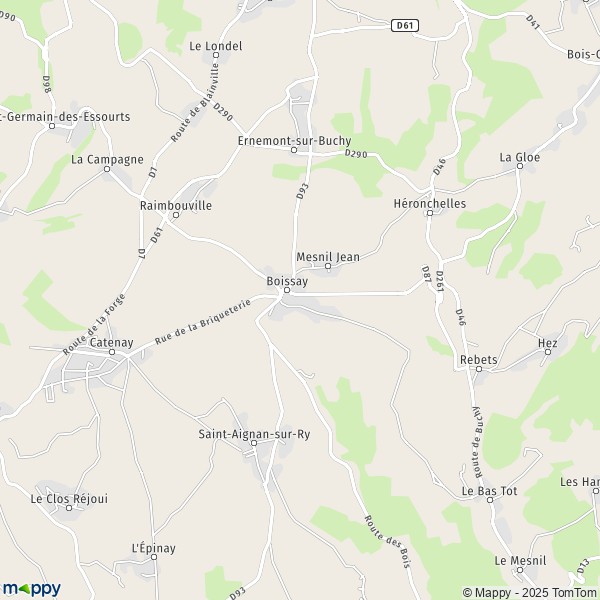Click the Le Londel hamlet marker

(216, 55)
